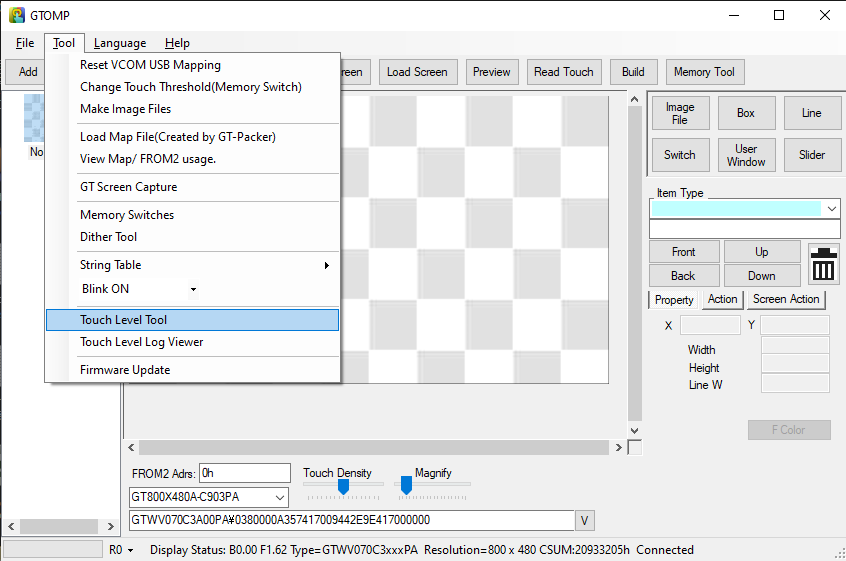Viewport: 846px width, 561px height.
Task: Click the Memory Tool button
Action: [x=704, y=72]
